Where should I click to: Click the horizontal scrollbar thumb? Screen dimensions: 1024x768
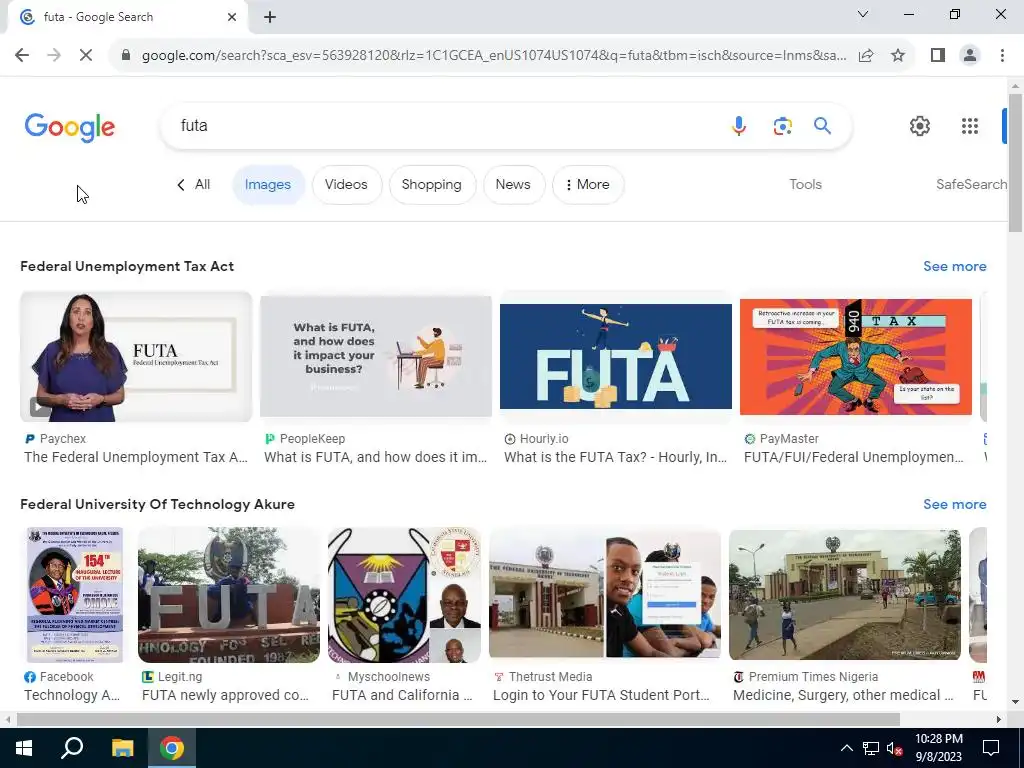[x=458, y=720]
